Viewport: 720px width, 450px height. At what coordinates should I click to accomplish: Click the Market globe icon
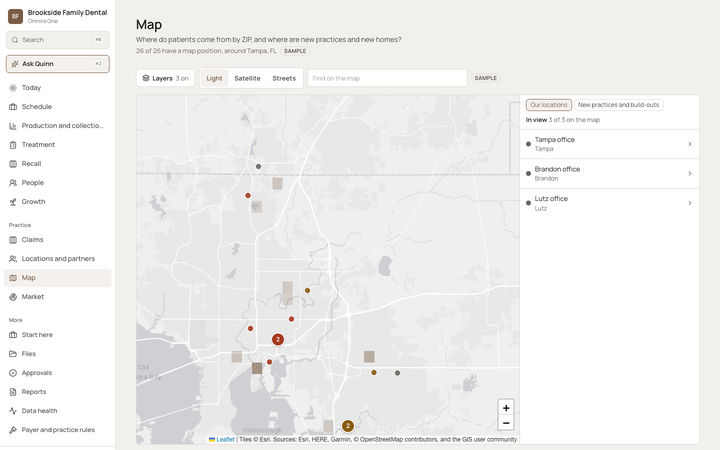13,297
